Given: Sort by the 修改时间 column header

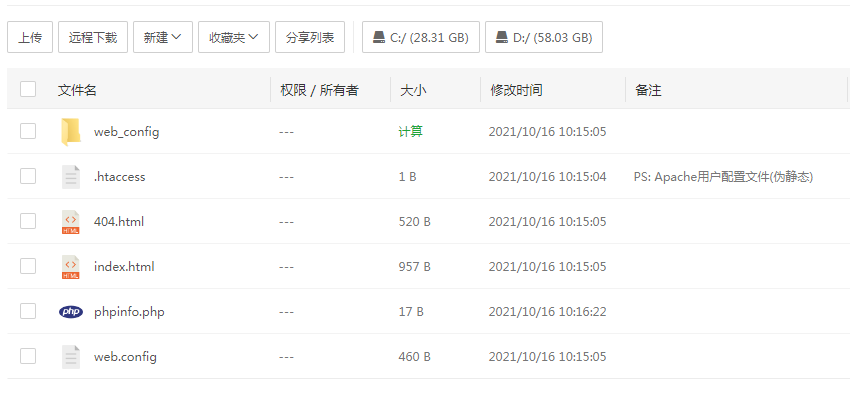Looking at the screenshot, I should [516, 90].
